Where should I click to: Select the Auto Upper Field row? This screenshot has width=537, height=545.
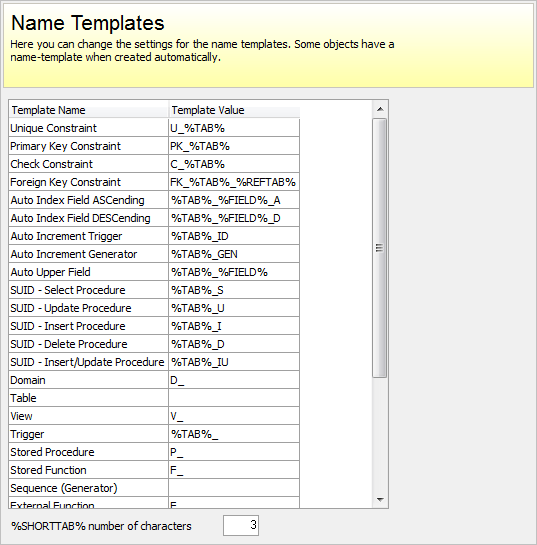(89, 272)
